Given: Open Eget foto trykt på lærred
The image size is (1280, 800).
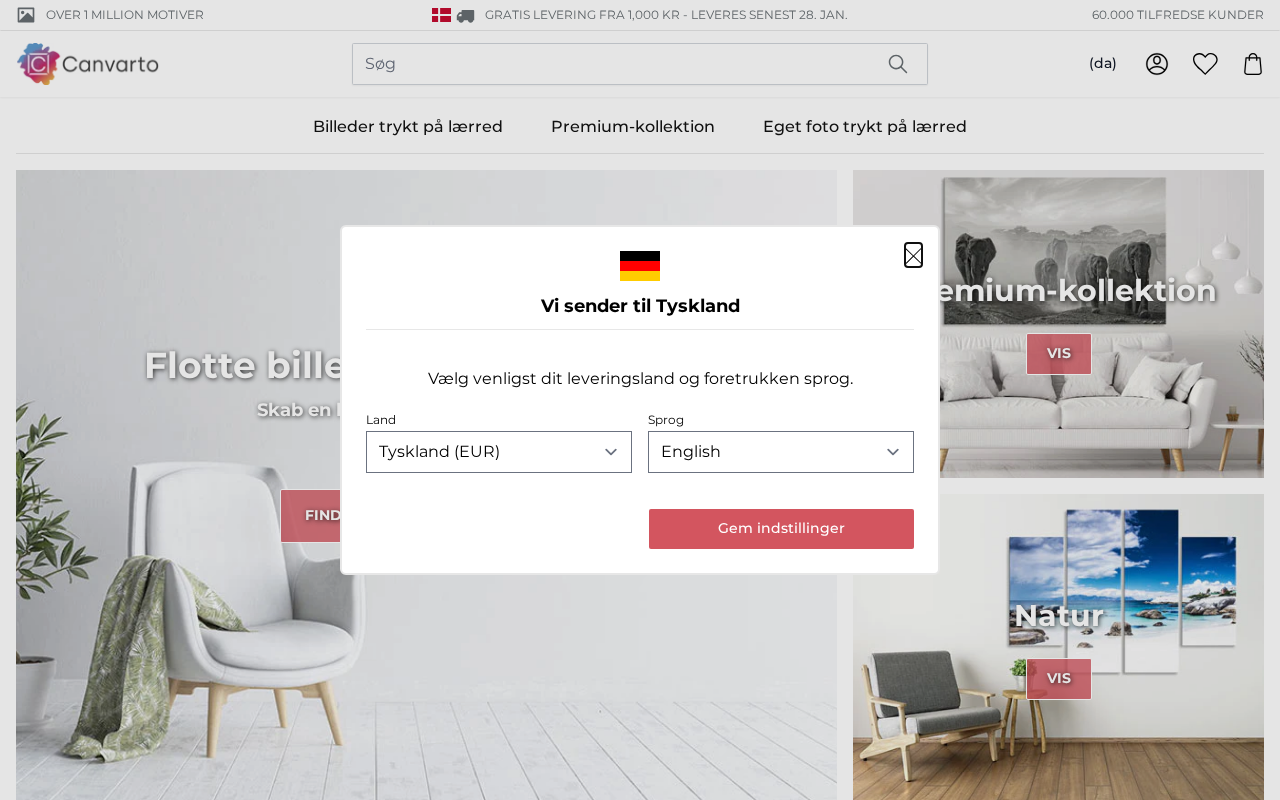Looking at the screenshot, I should tap(865, 127).
